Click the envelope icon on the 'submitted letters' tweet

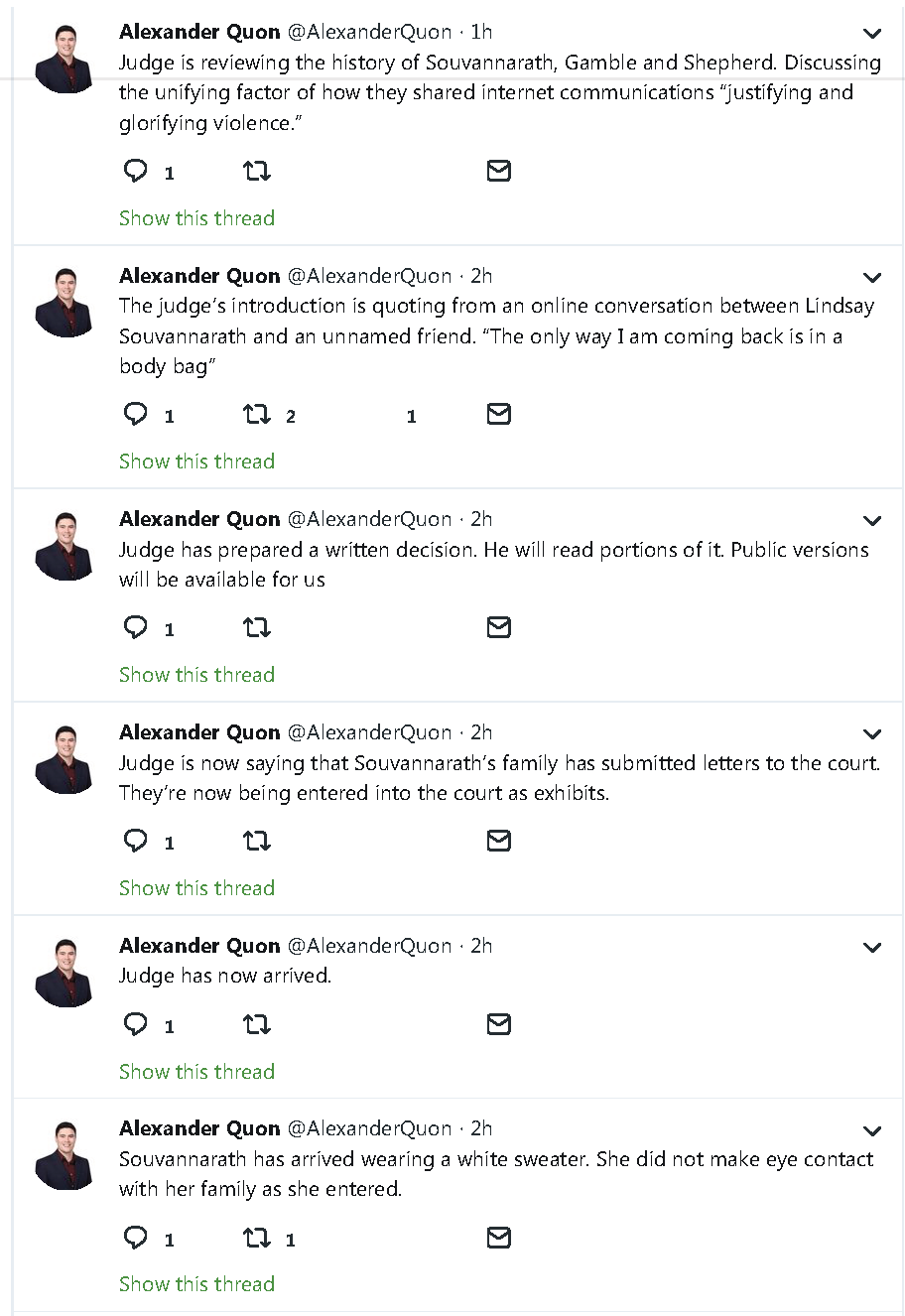(x=498, y=841)
